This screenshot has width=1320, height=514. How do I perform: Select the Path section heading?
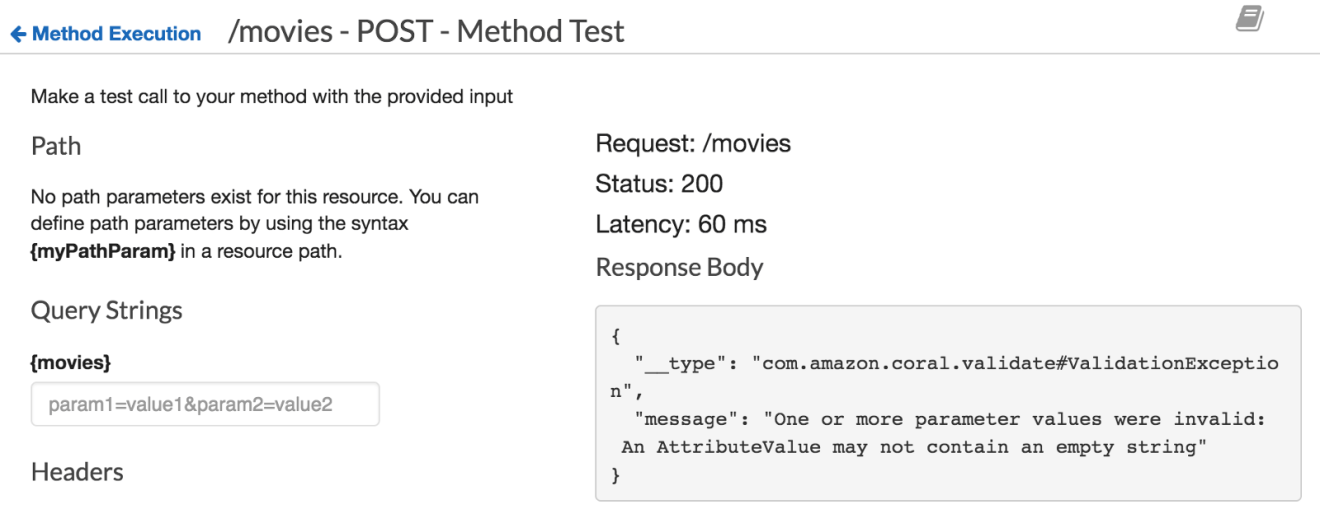click(x=56, y=146)
